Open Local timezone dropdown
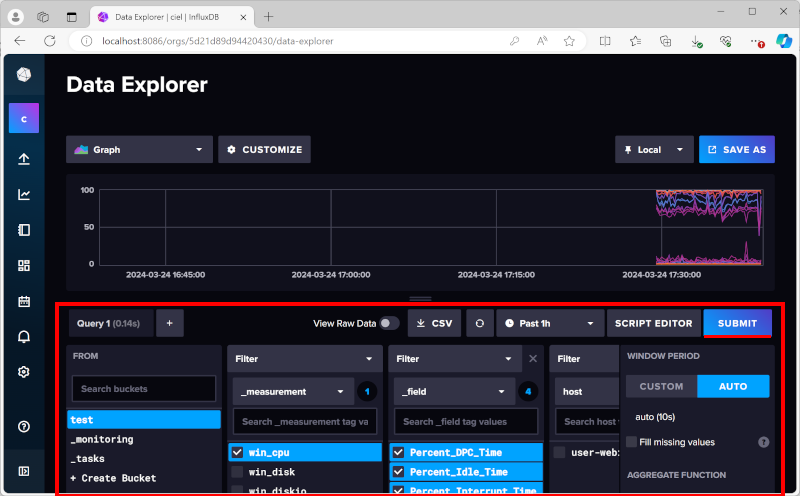The width and height of the screenshot is (800, 496). coord(654,150)
